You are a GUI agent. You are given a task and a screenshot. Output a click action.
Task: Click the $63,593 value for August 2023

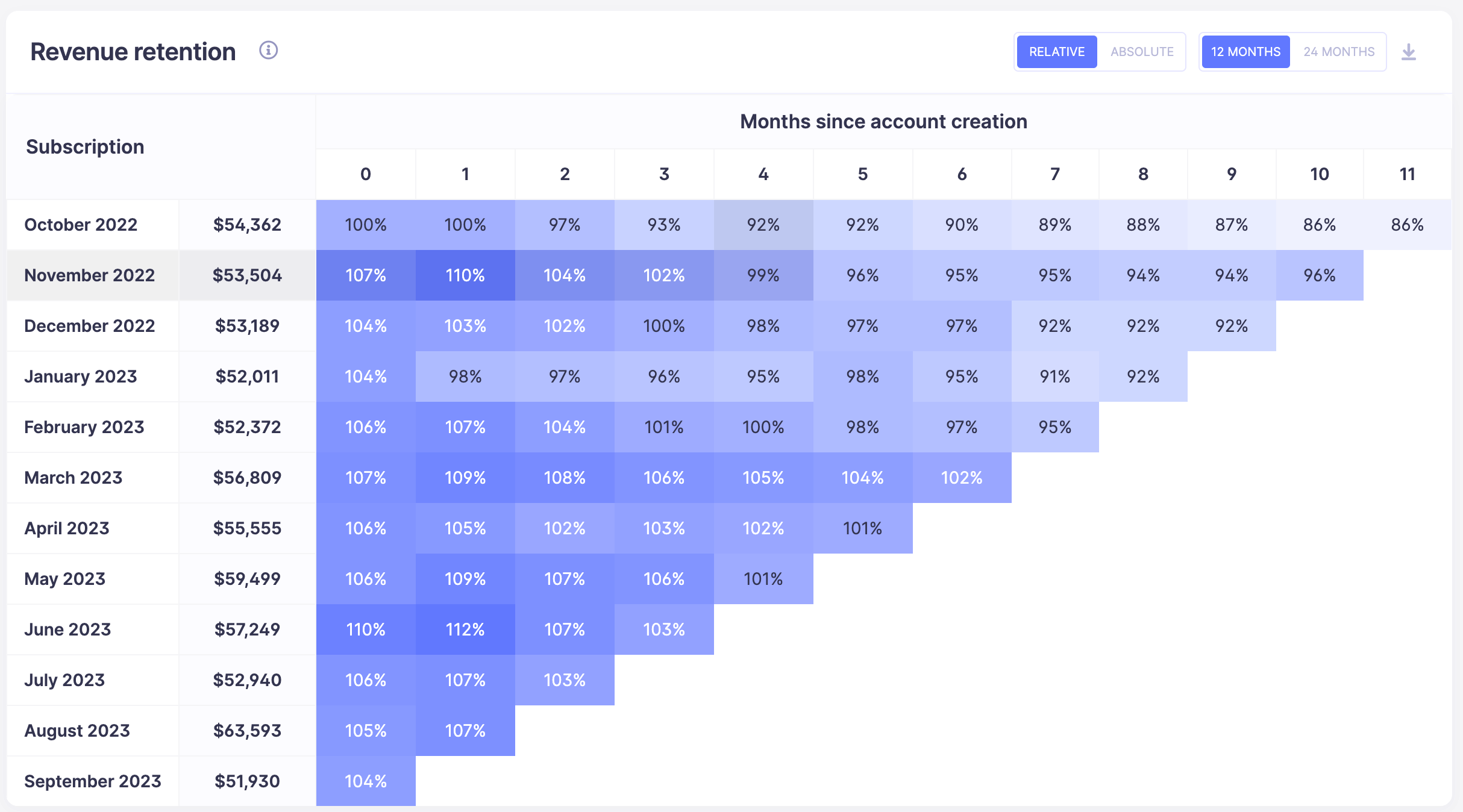247,731
